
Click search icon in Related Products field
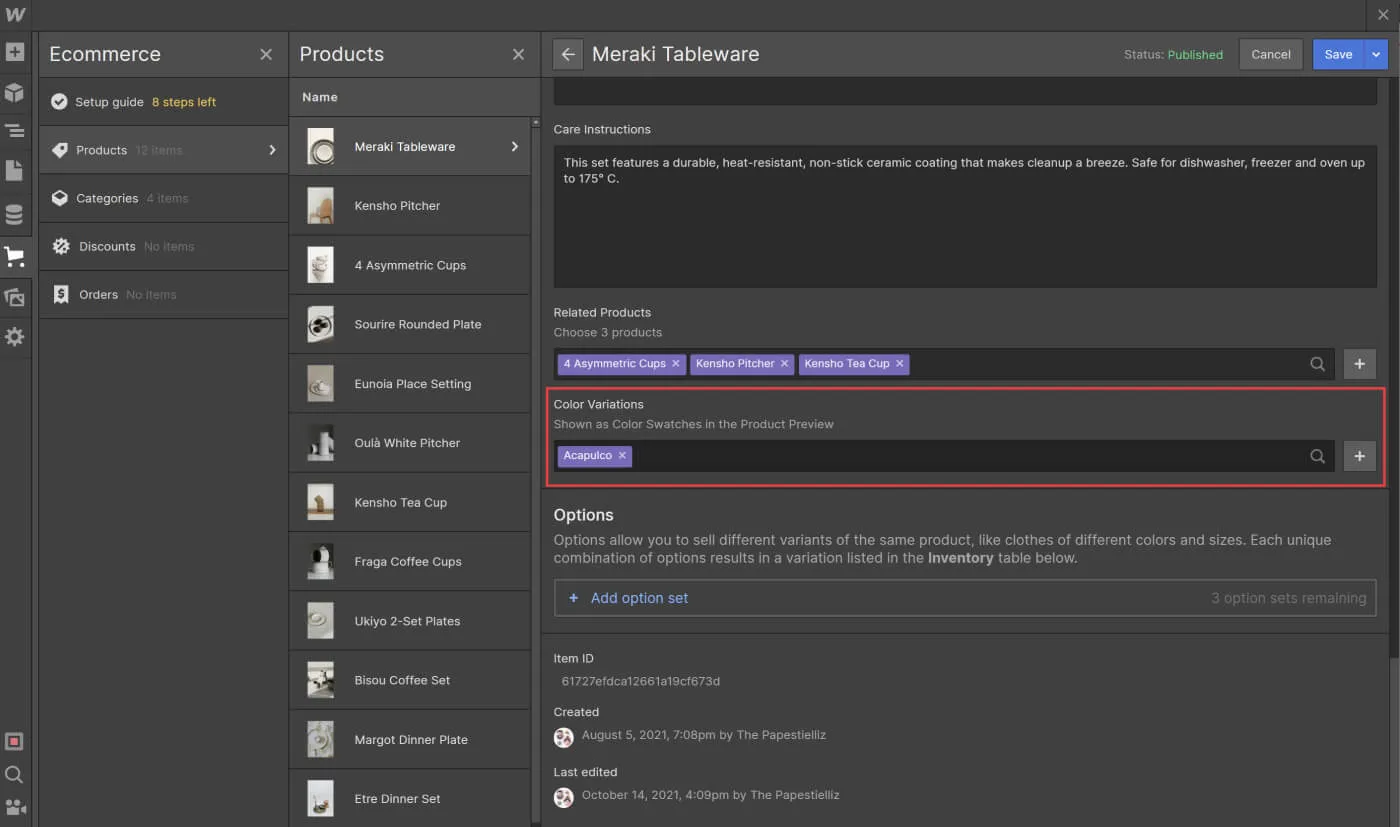tap(1318, 364)
